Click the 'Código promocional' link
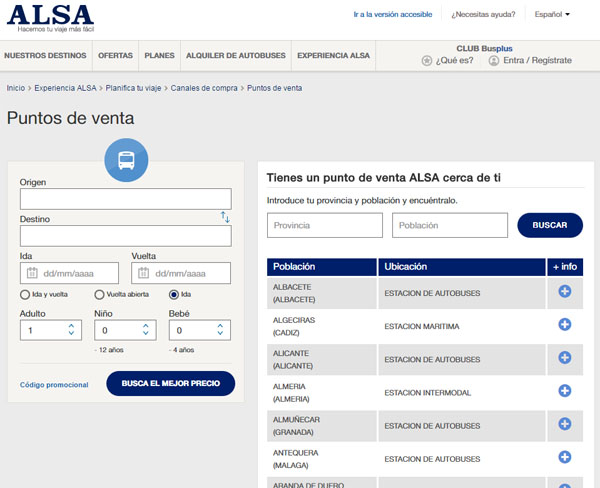Screen dimensions: 600x488 54,385
